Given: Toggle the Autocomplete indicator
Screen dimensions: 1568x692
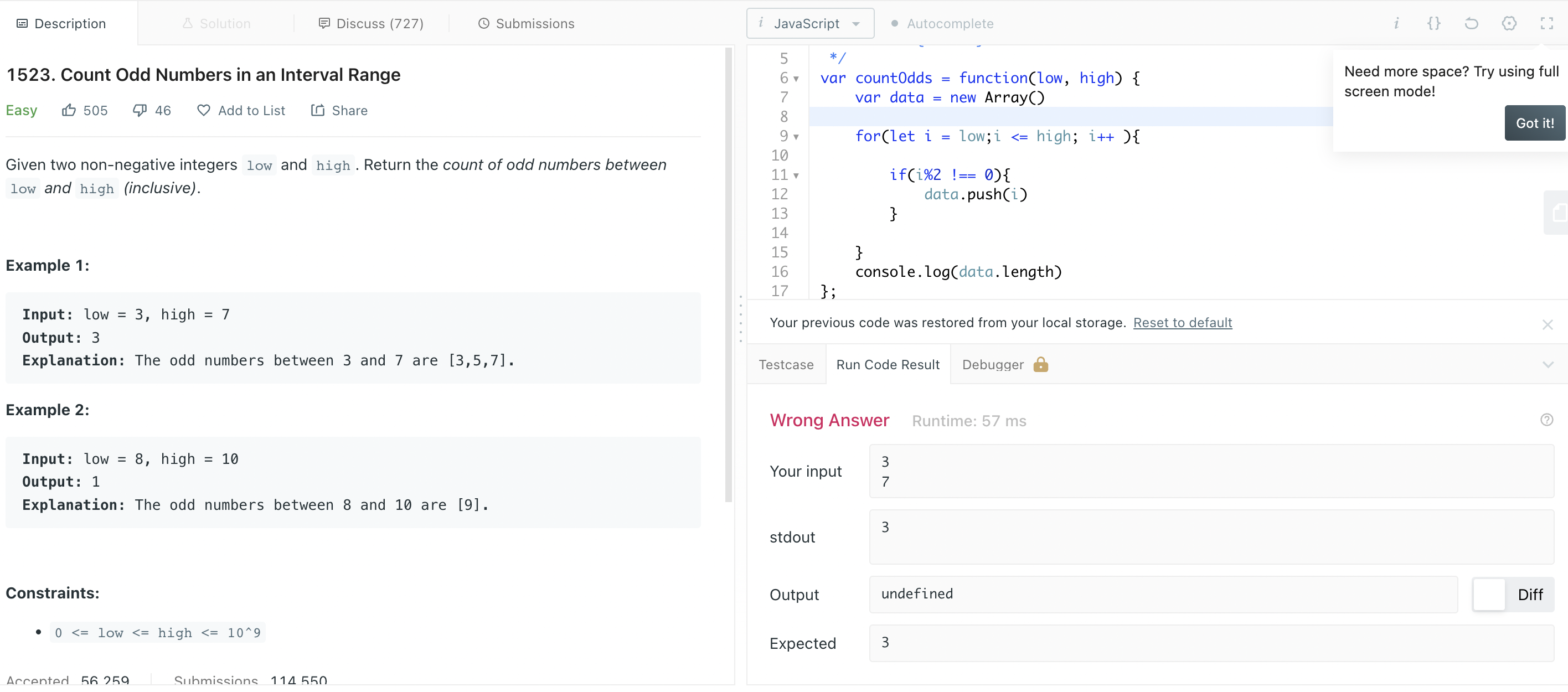Looking at the screenshot, I should coord(894,23).
